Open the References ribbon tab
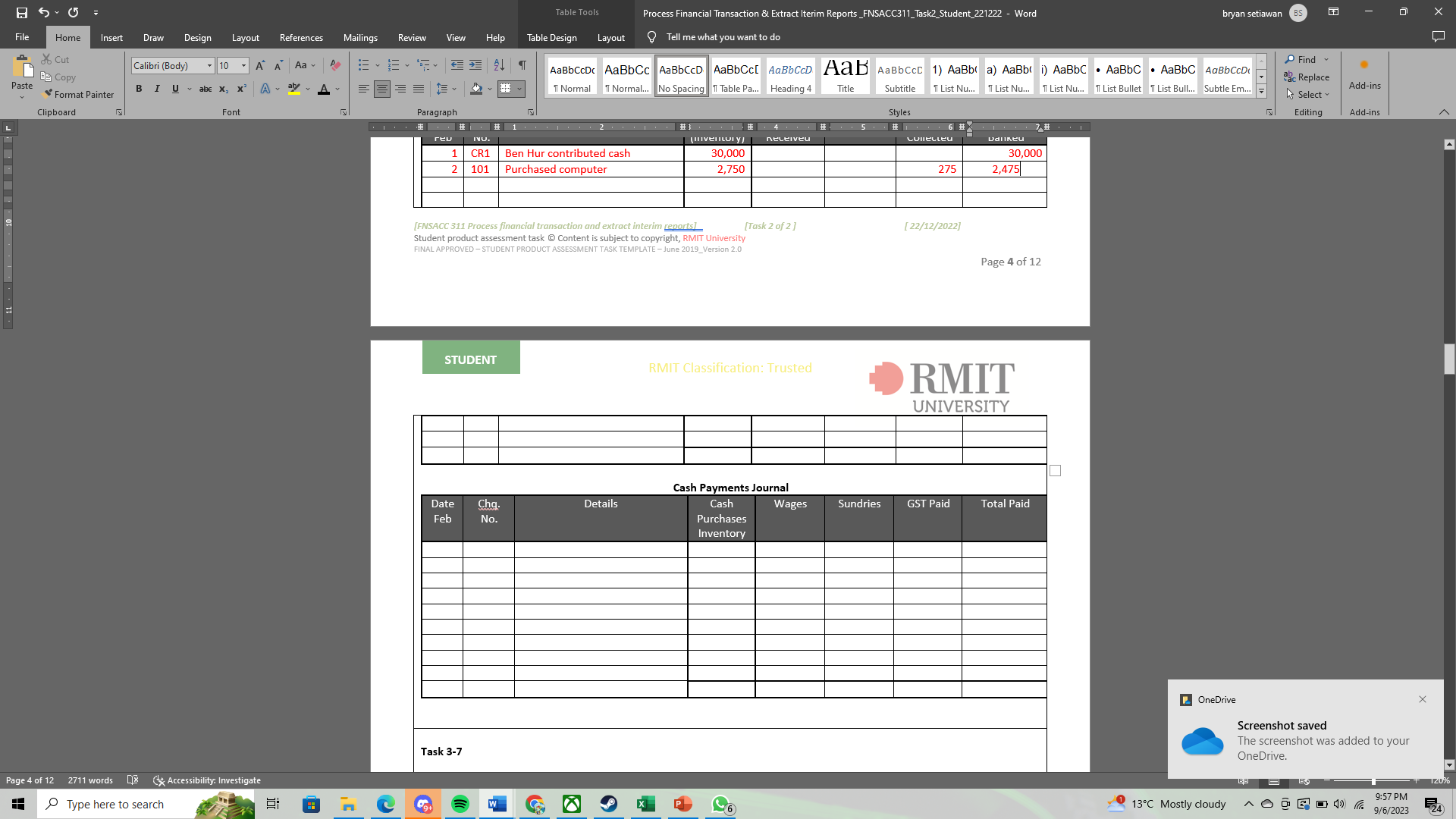This screenshot has height=819, width=1456. click(300, 37)
